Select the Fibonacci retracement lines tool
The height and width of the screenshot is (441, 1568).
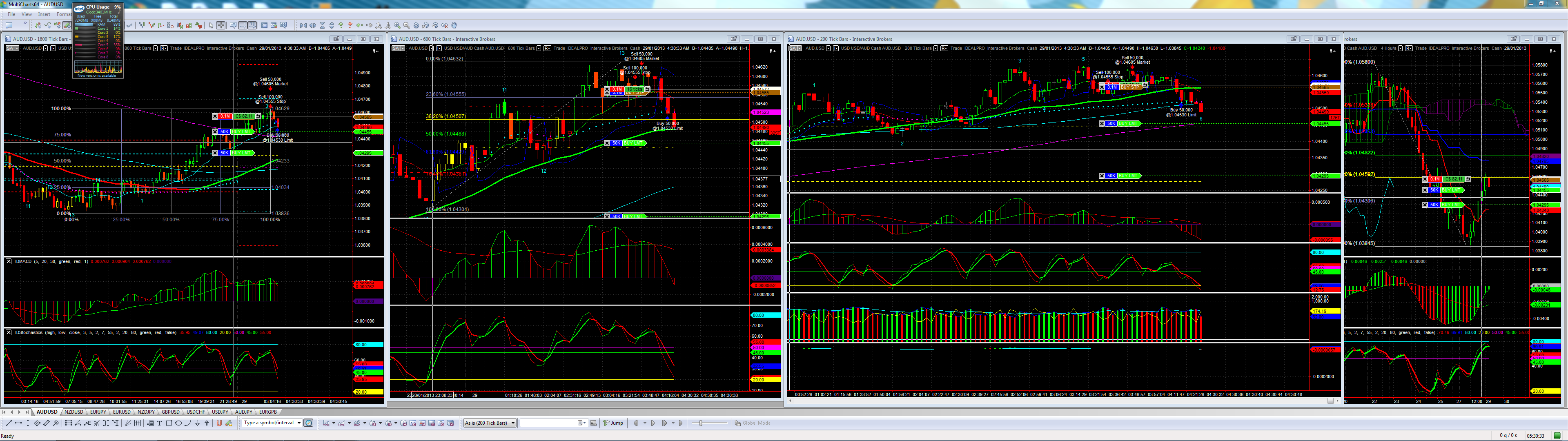coord(69,423)
